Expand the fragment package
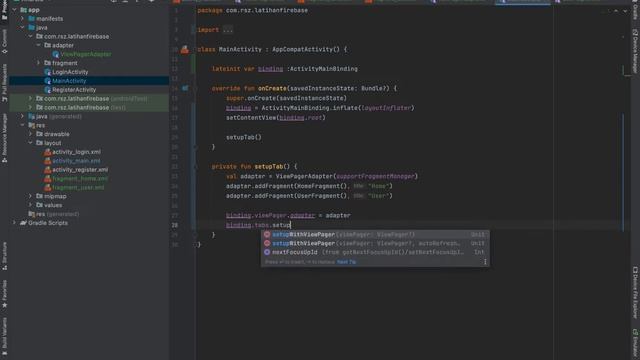Screen dimensions: 640x360 pos(39,63)
